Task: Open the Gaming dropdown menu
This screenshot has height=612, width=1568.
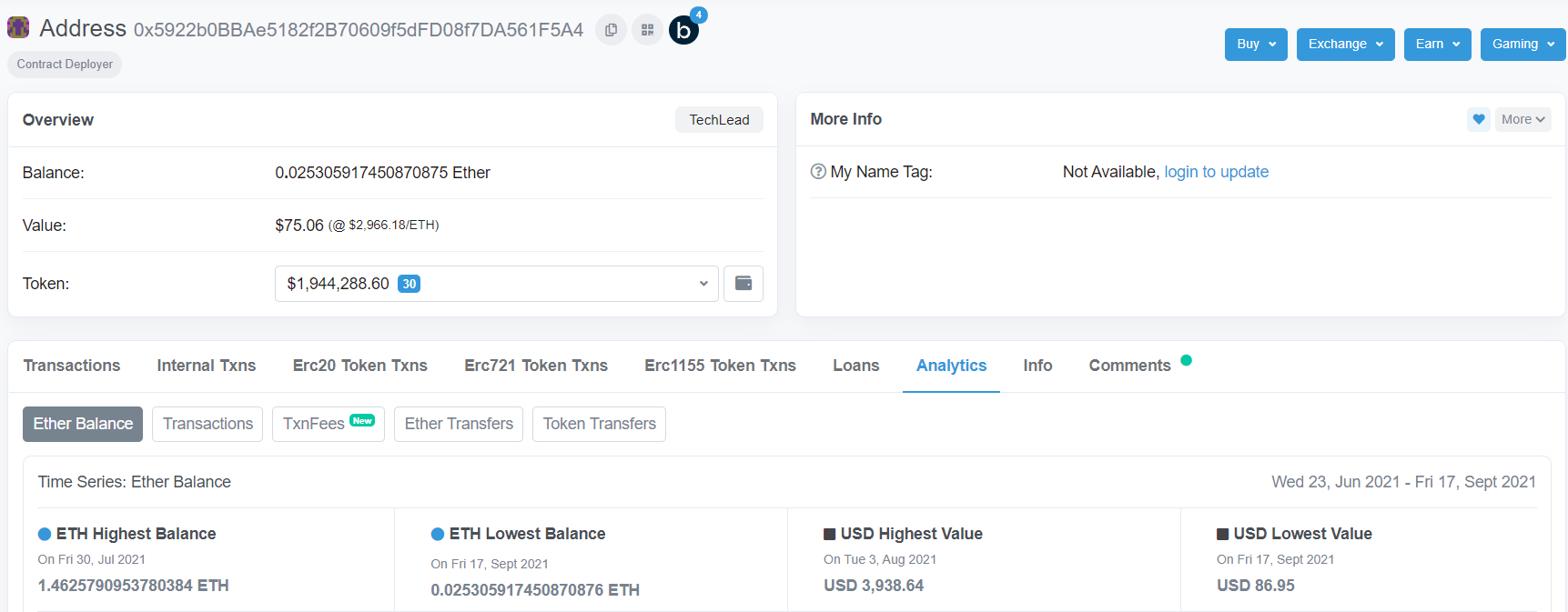Action: pos(1523,44)
